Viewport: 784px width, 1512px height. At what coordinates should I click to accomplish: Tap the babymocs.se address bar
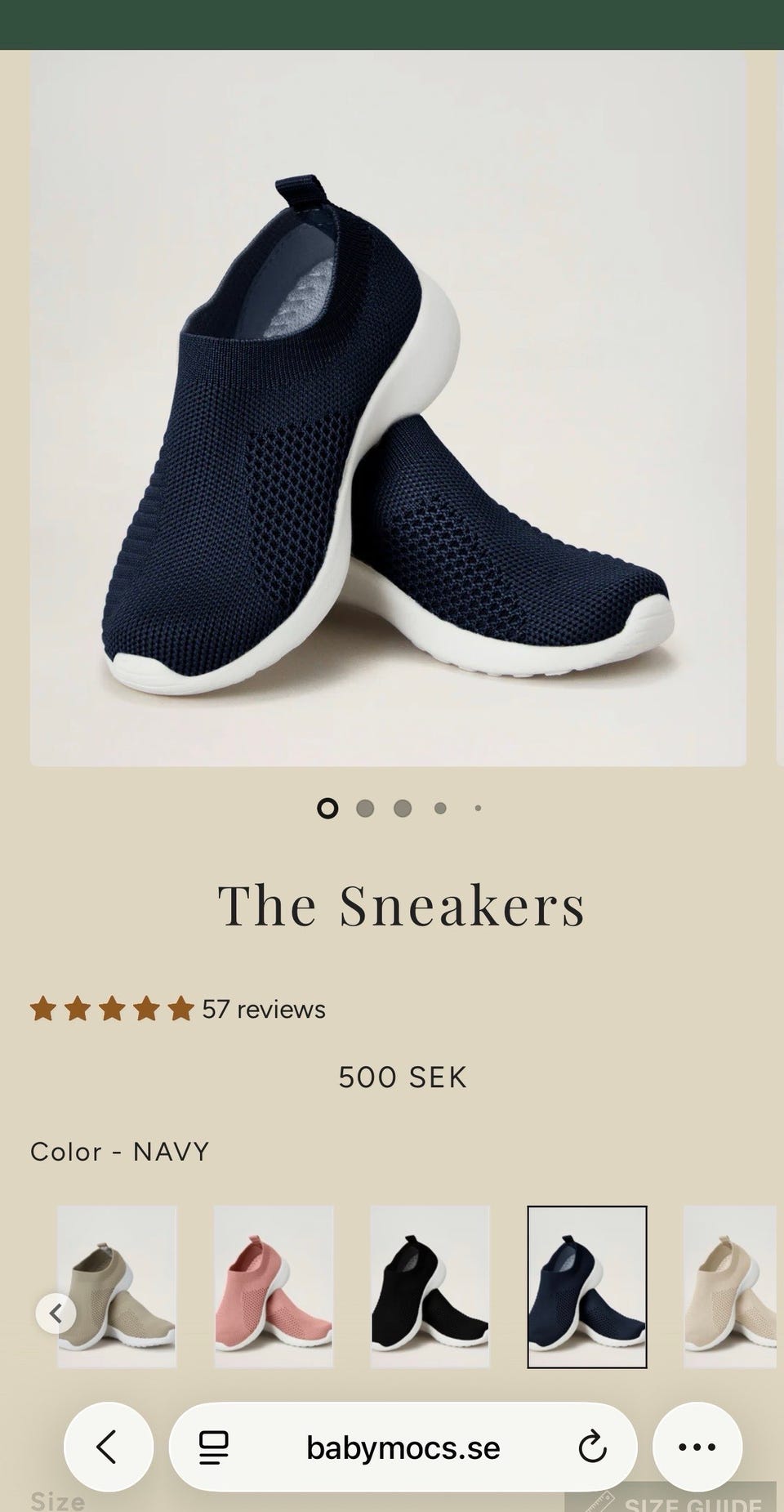pyautogui.click(x=403, y=1447)
